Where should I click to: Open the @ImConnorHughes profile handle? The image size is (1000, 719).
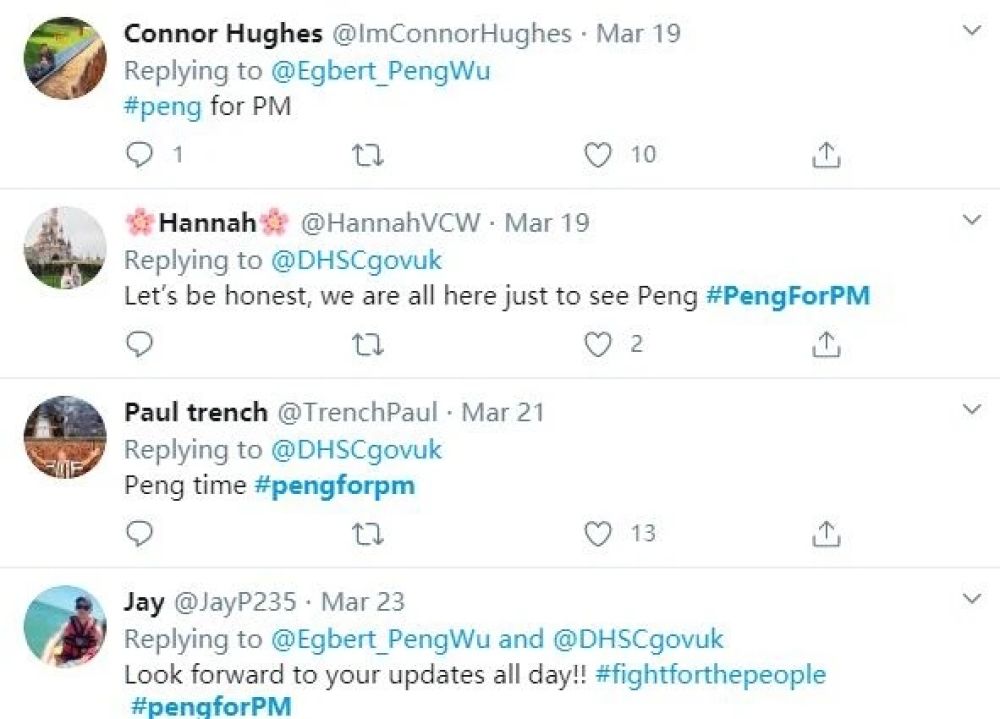451,33
